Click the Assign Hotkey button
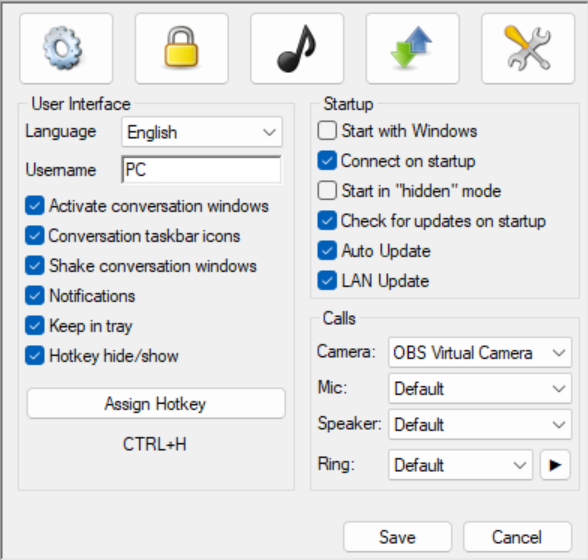The width and height of the screenshot is (588, 560). [156, 404]
